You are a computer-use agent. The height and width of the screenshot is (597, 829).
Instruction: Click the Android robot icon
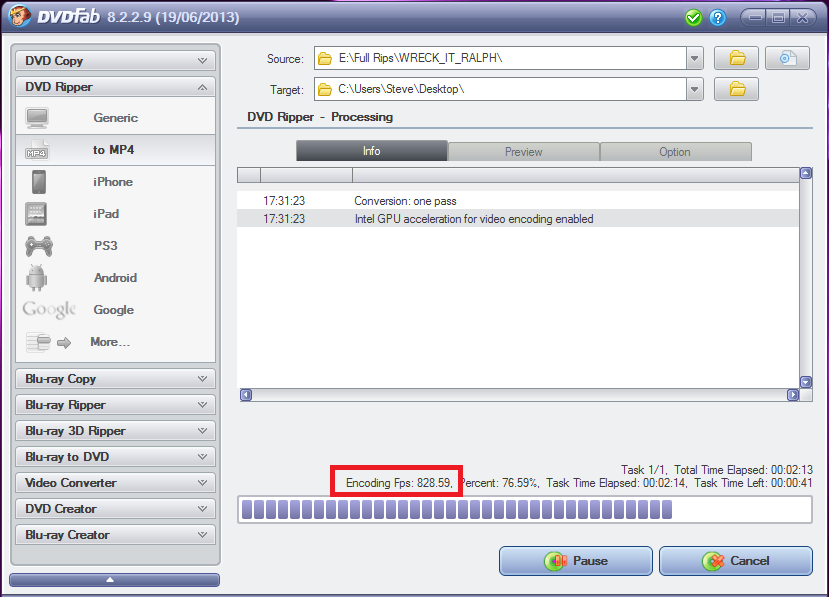click(36, 278)
